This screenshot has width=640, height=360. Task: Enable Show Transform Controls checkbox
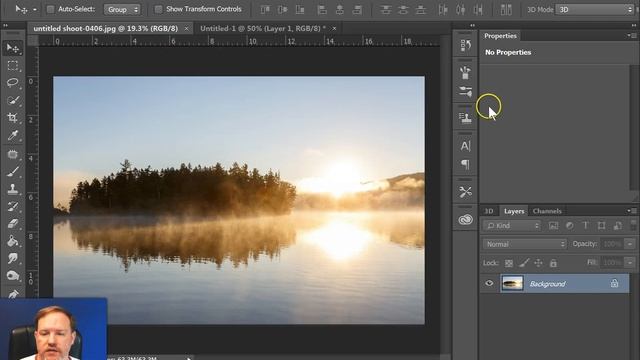(x=158, y=9)
